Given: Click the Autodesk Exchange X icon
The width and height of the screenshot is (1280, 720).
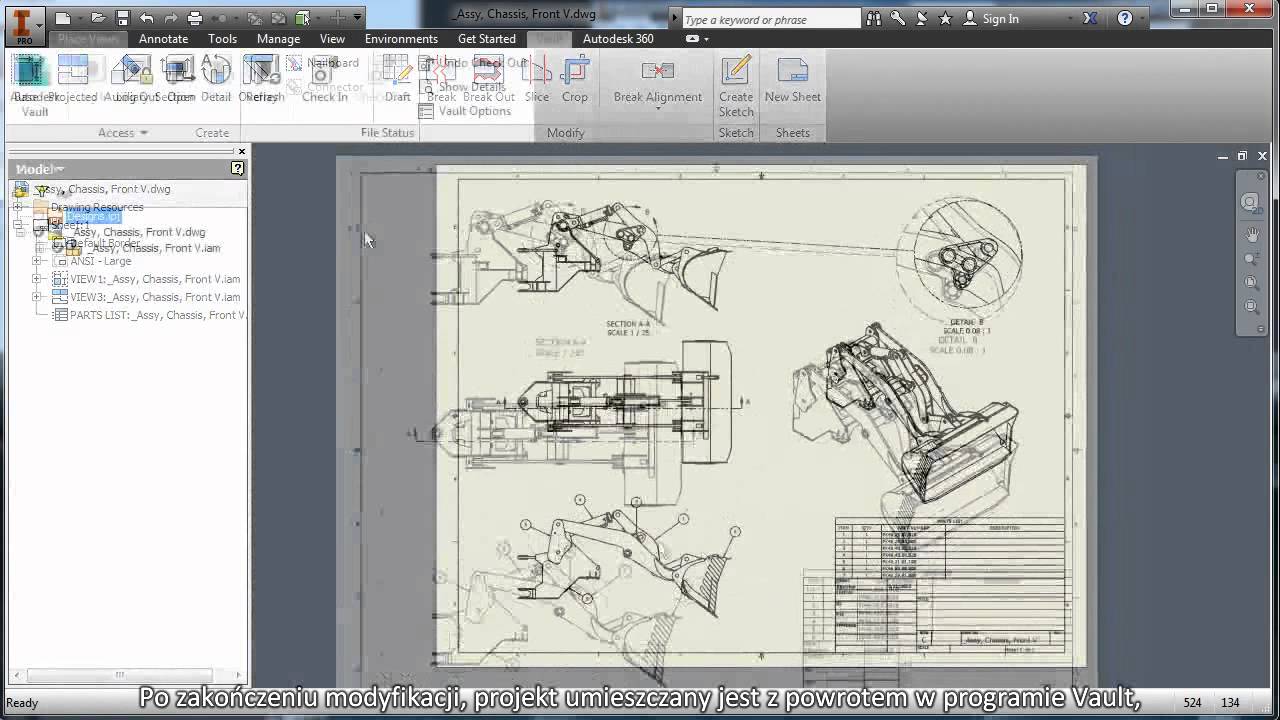Looking at the screenshot, I should [1090, 18].
